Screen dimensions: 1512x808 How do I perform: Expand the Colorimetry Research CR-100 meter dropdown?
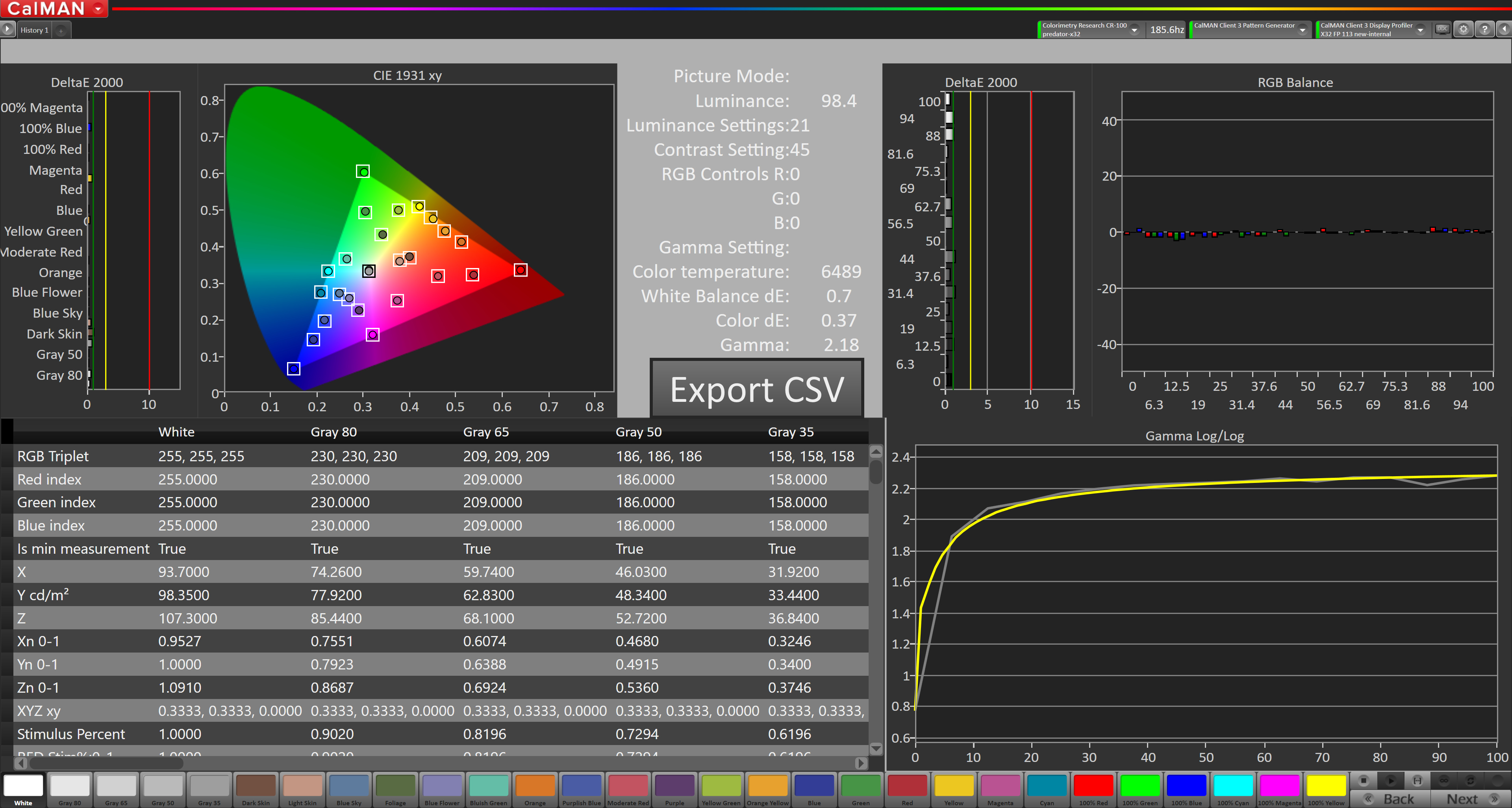(1134, 30)
